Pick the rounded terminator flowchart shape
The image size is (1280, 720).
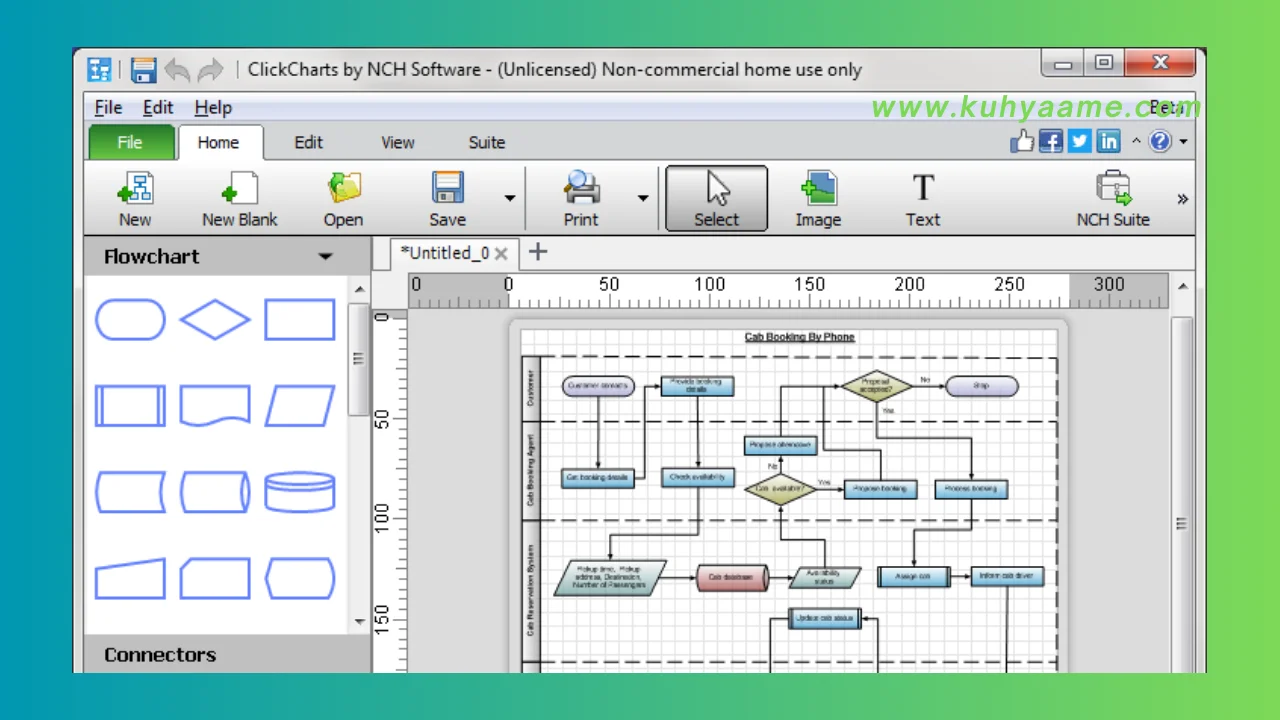(130, 320)
